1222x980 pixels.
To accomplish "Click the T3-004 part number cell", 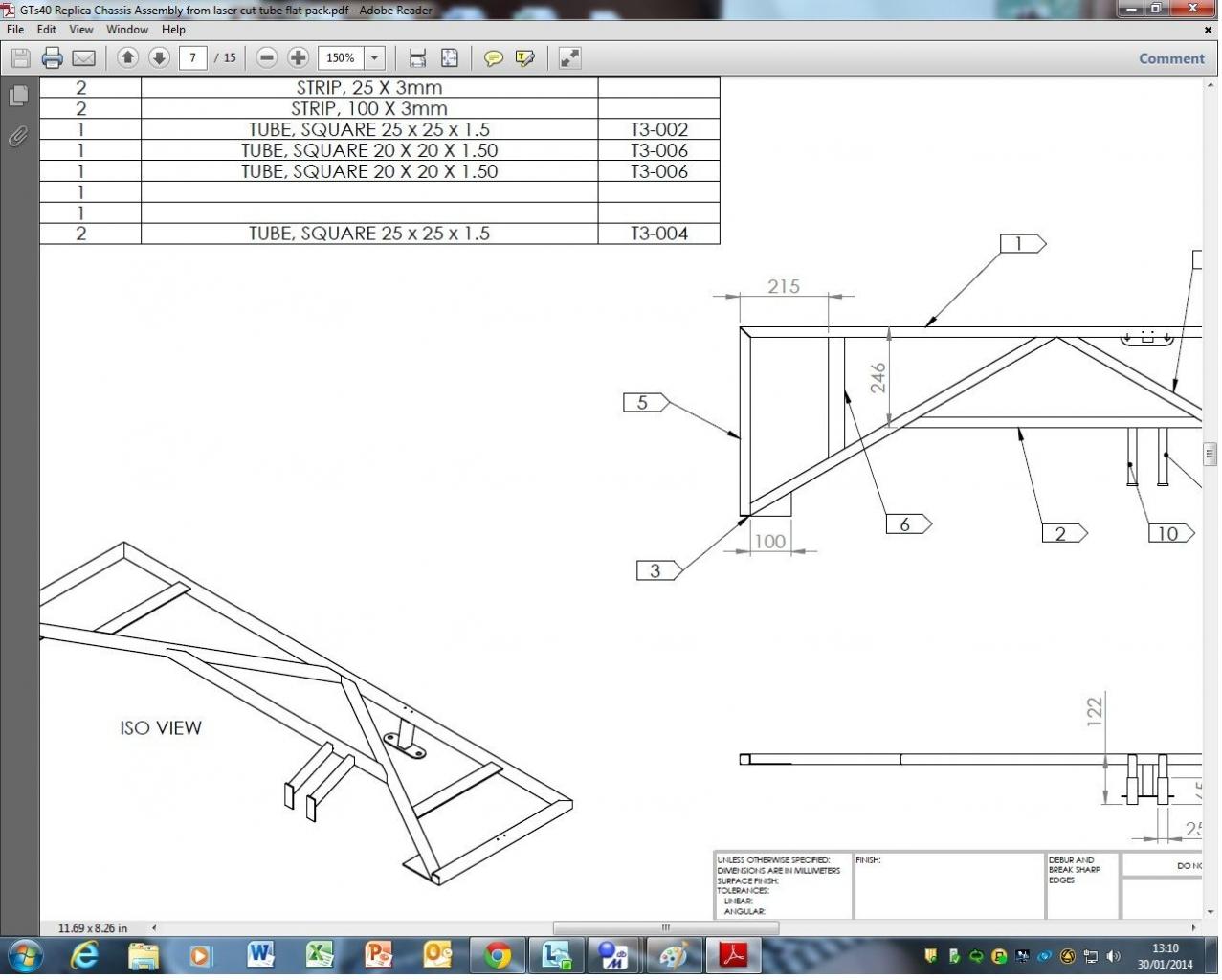I will pos(659,233).
